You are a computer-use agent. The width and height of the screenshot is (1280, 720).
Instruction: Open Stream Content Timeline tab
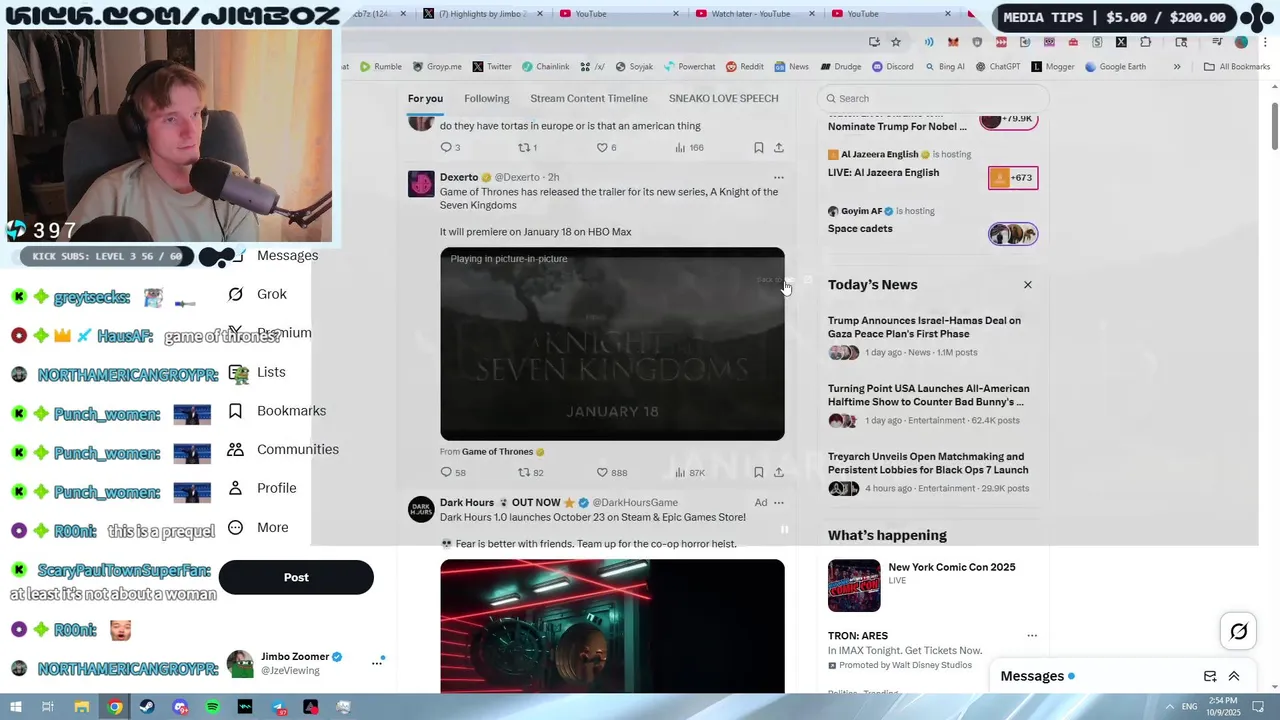click(x=589, y=98)
